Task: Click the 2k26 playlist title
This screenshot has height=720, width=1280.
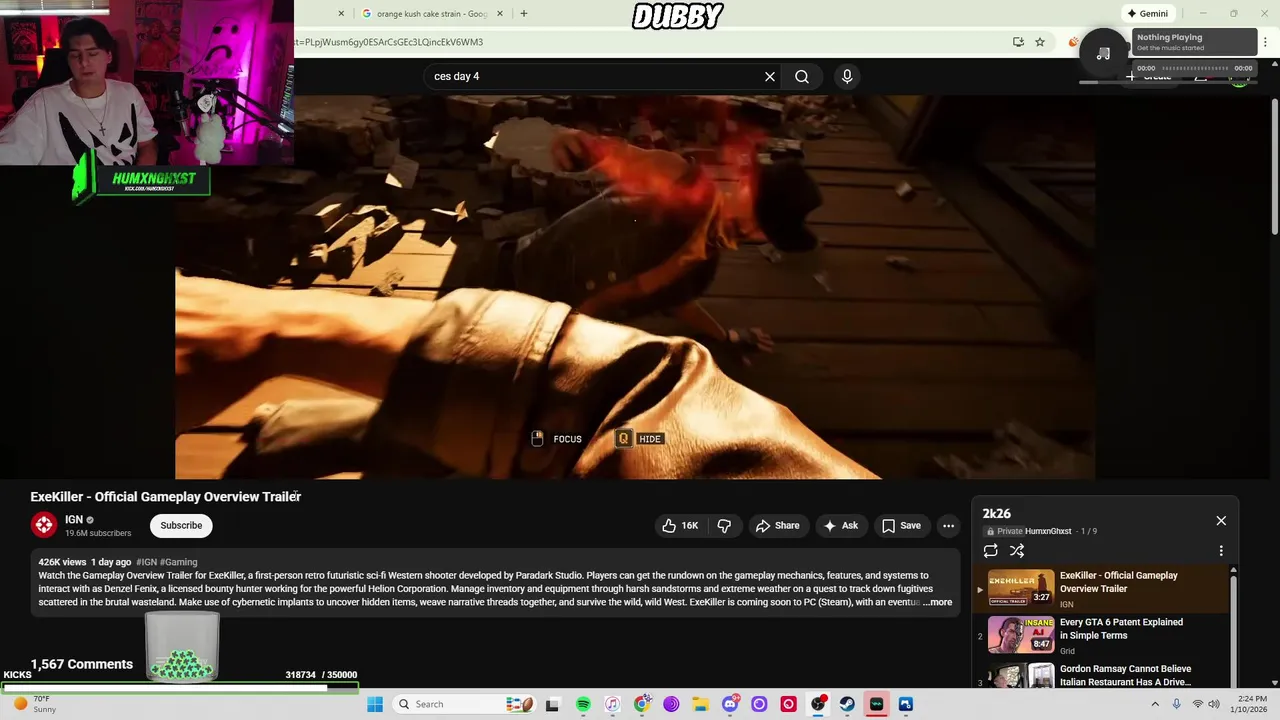Action: tap(997, 513)
